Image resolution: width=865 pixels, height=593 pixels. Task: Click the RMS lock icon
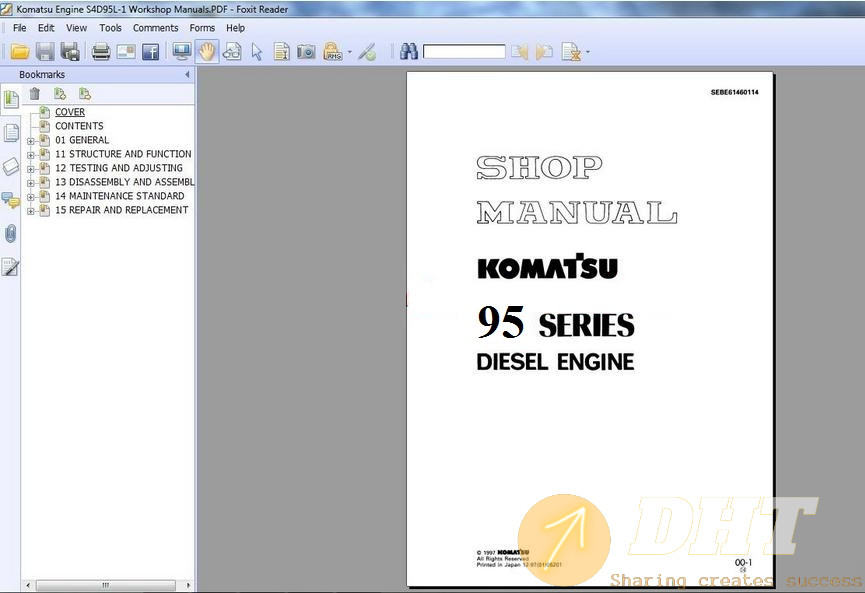[333, 52]
